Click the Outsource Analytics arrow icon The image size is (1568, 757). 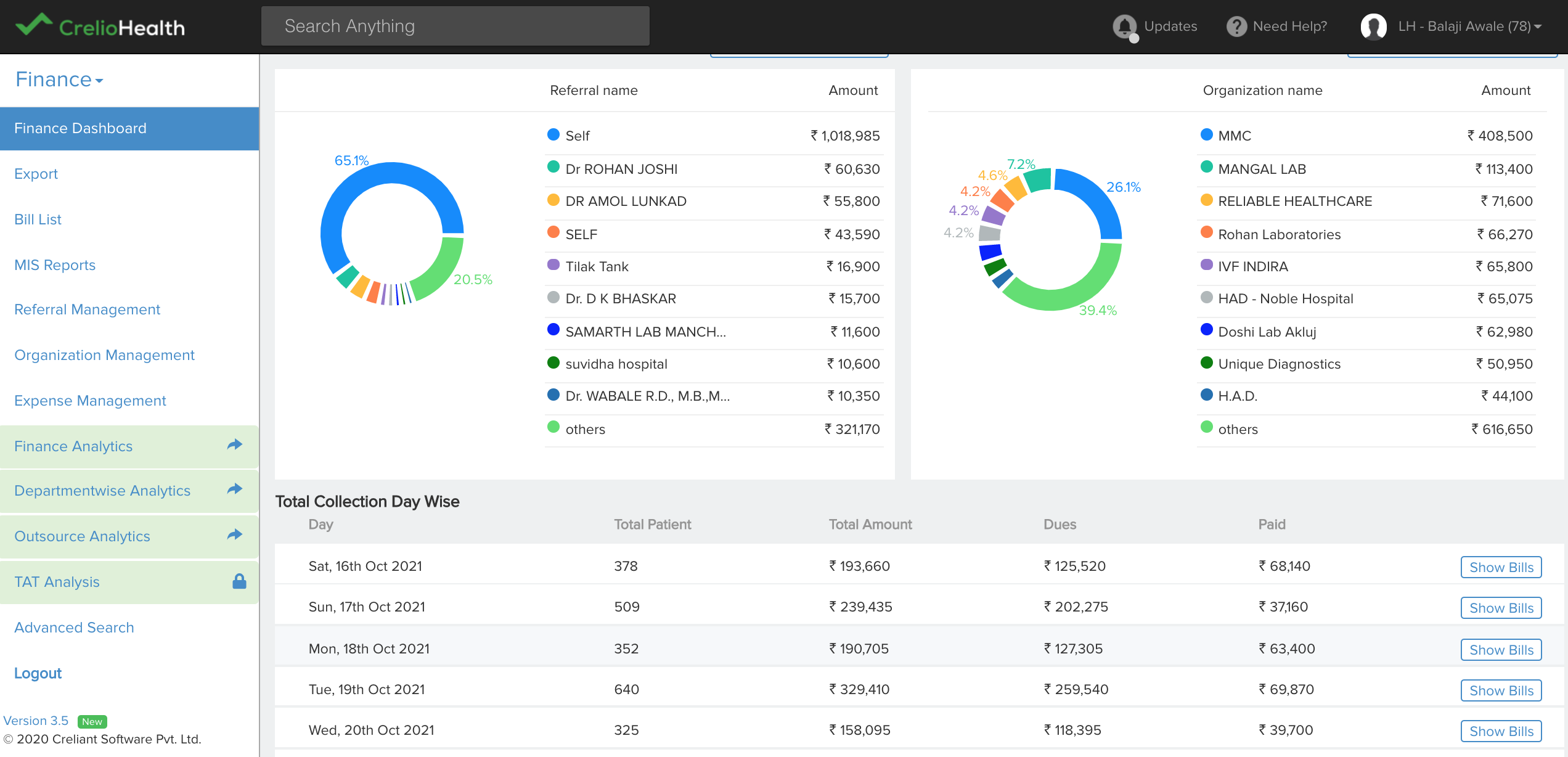tap(235, 535)
